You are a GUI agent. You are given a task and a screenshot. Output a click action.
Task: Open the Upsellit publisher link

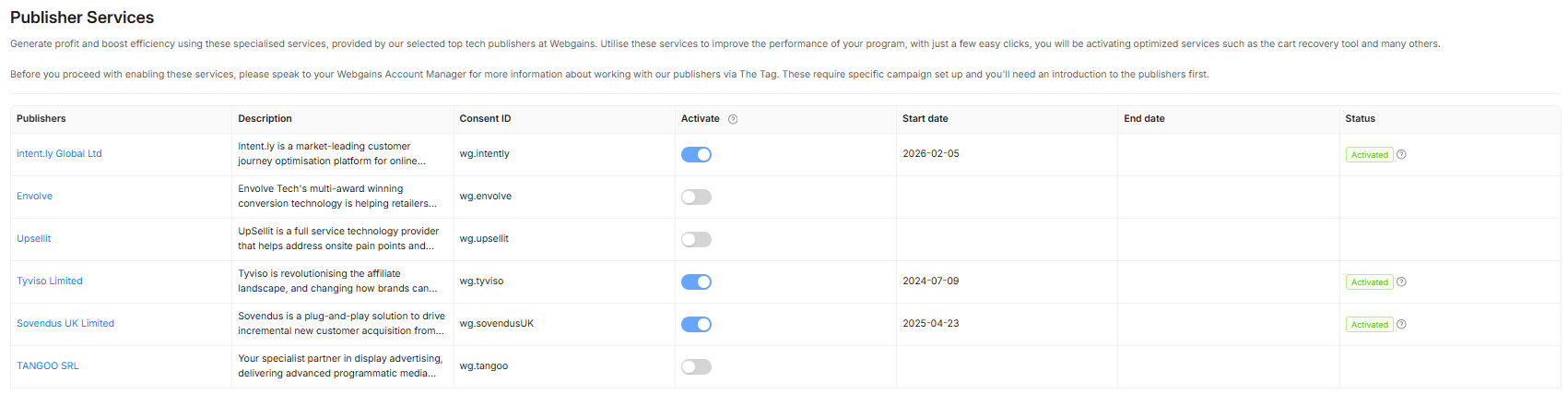coord(33,238)
